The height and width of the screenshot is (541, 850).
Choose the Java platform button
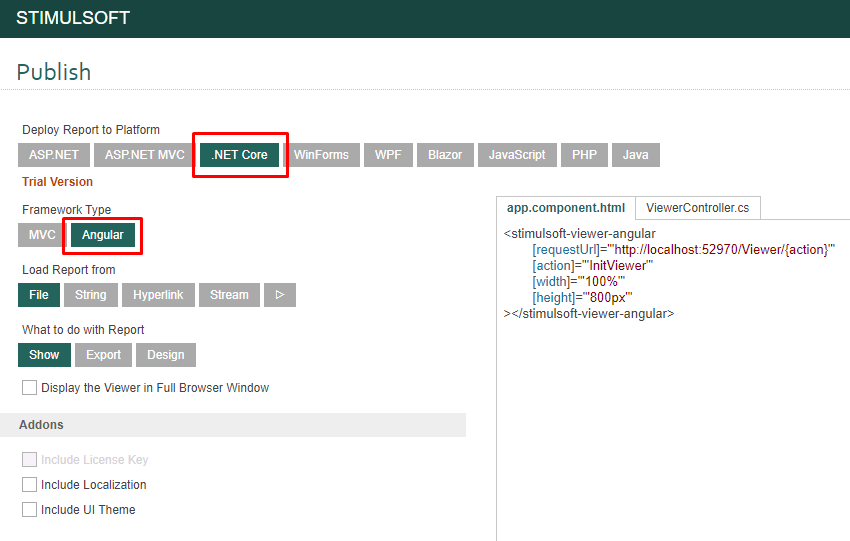tap(635, 155)
